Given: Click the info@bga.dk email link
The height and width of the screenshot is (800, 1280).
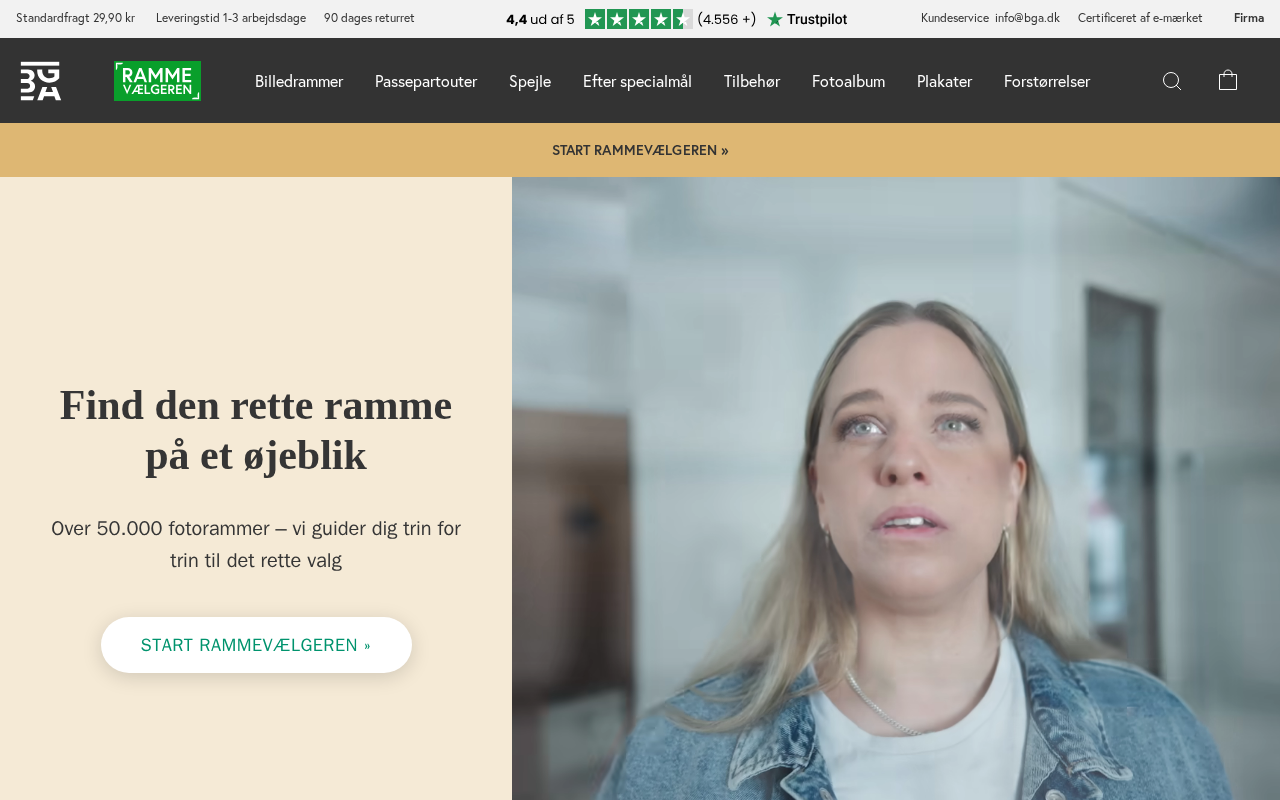Looking at the screenshot, I should tap(1027, 18).
